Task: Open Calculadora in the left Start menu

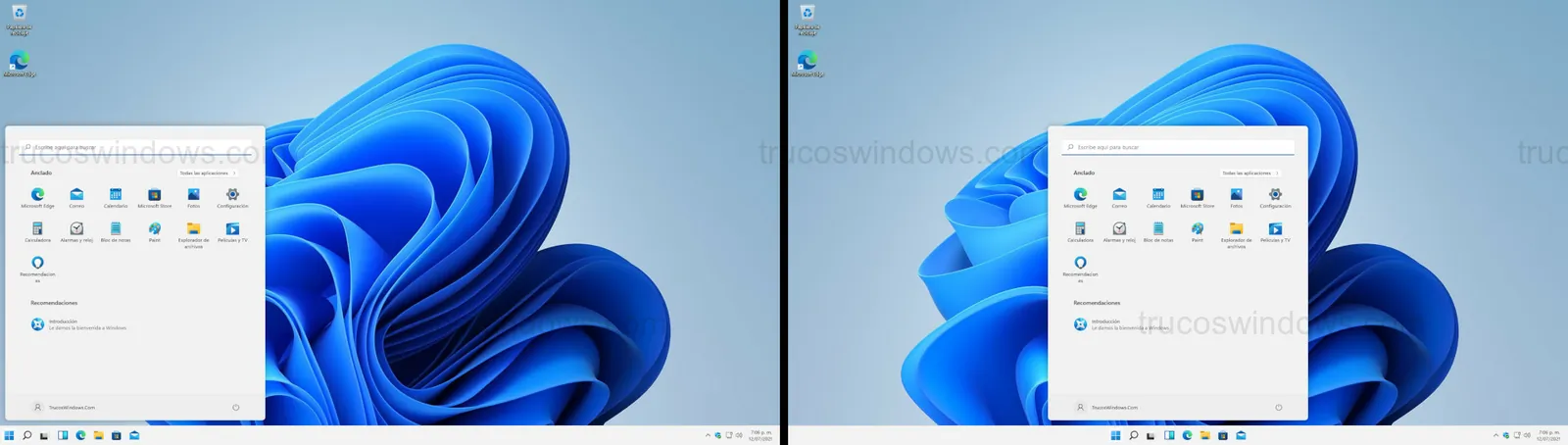Action: click(x=37, y=228)
